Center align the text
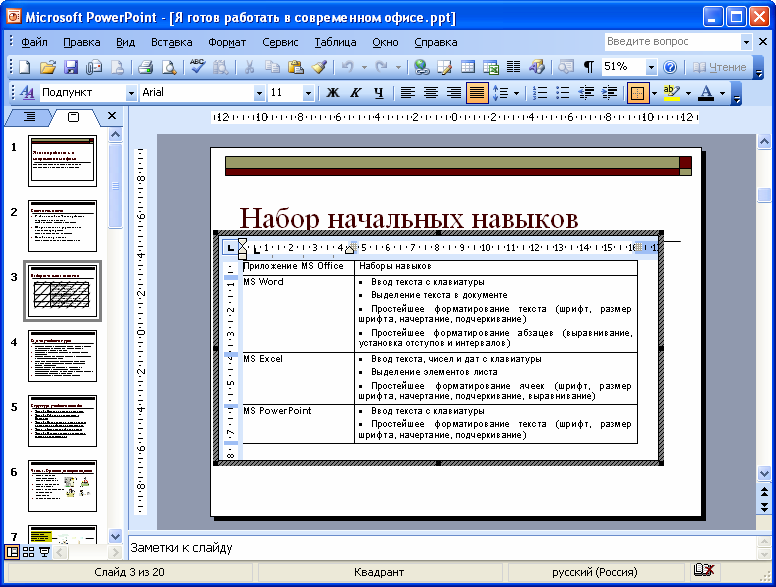 point(431,93)
